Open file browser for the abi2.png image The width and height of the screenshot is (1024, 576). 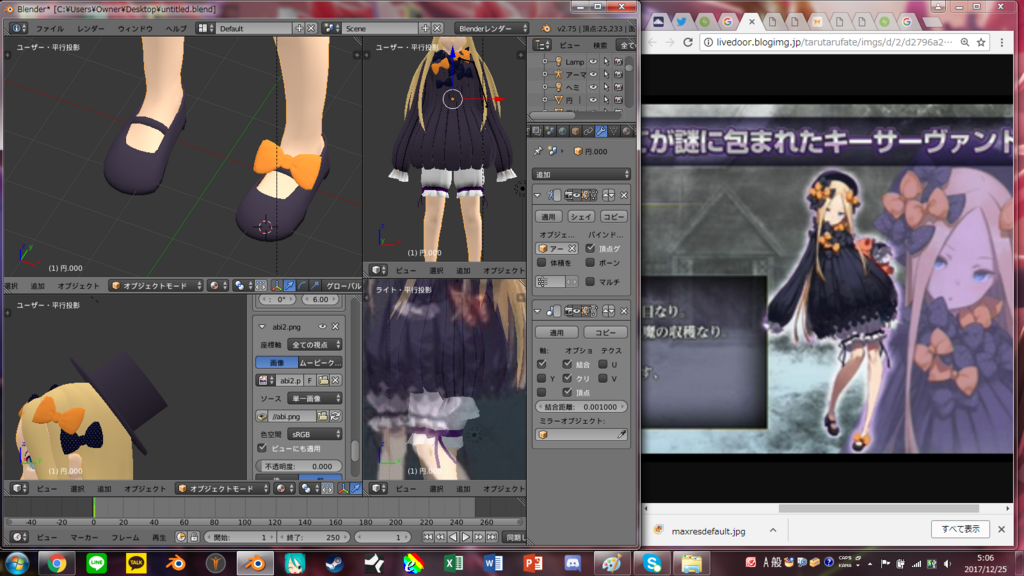pyautogui.click(x=323, y=380)
